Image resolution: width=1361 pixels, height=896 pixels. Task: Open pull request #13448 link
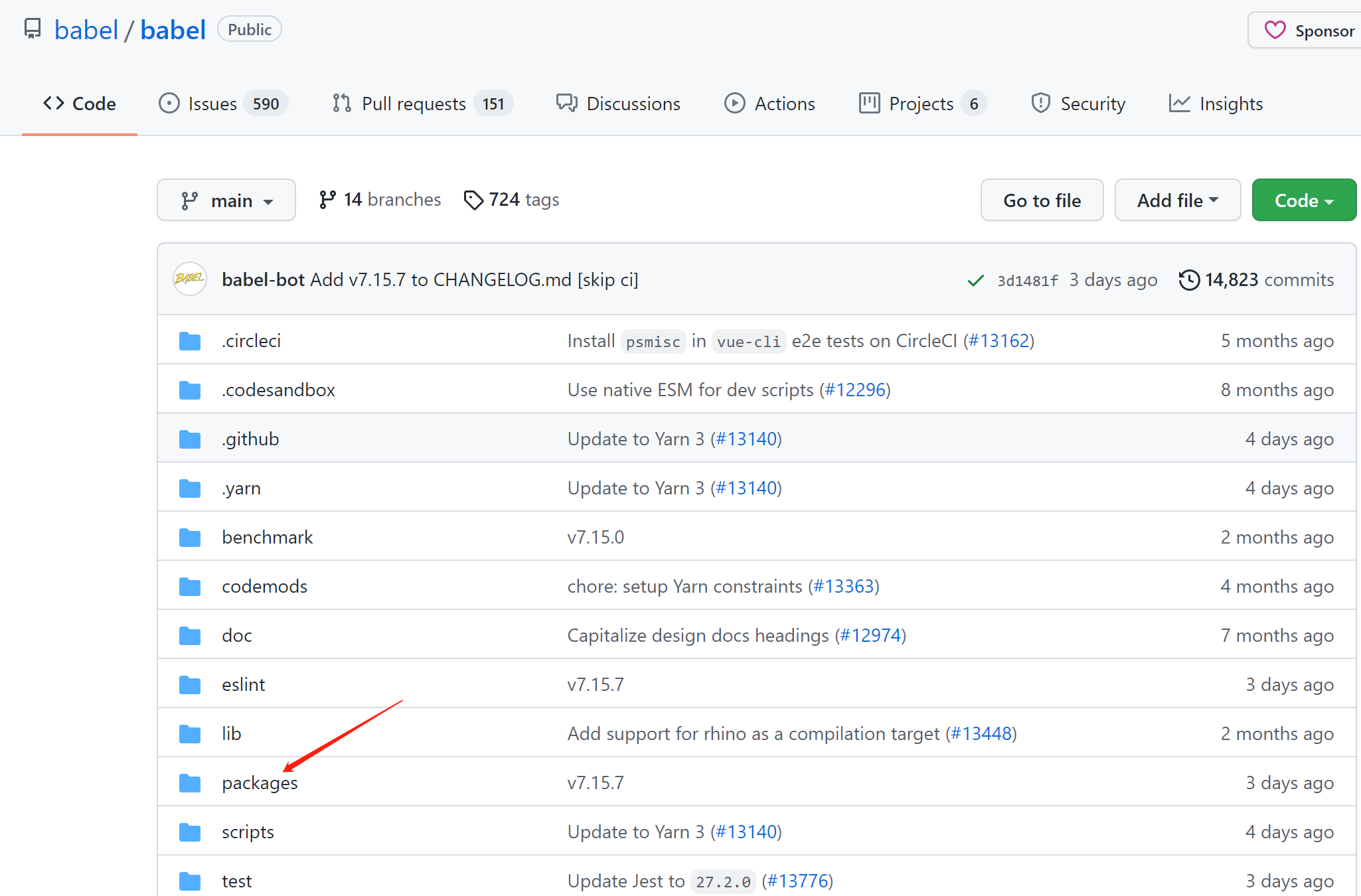pyautogui.click(x=981, y=733)
